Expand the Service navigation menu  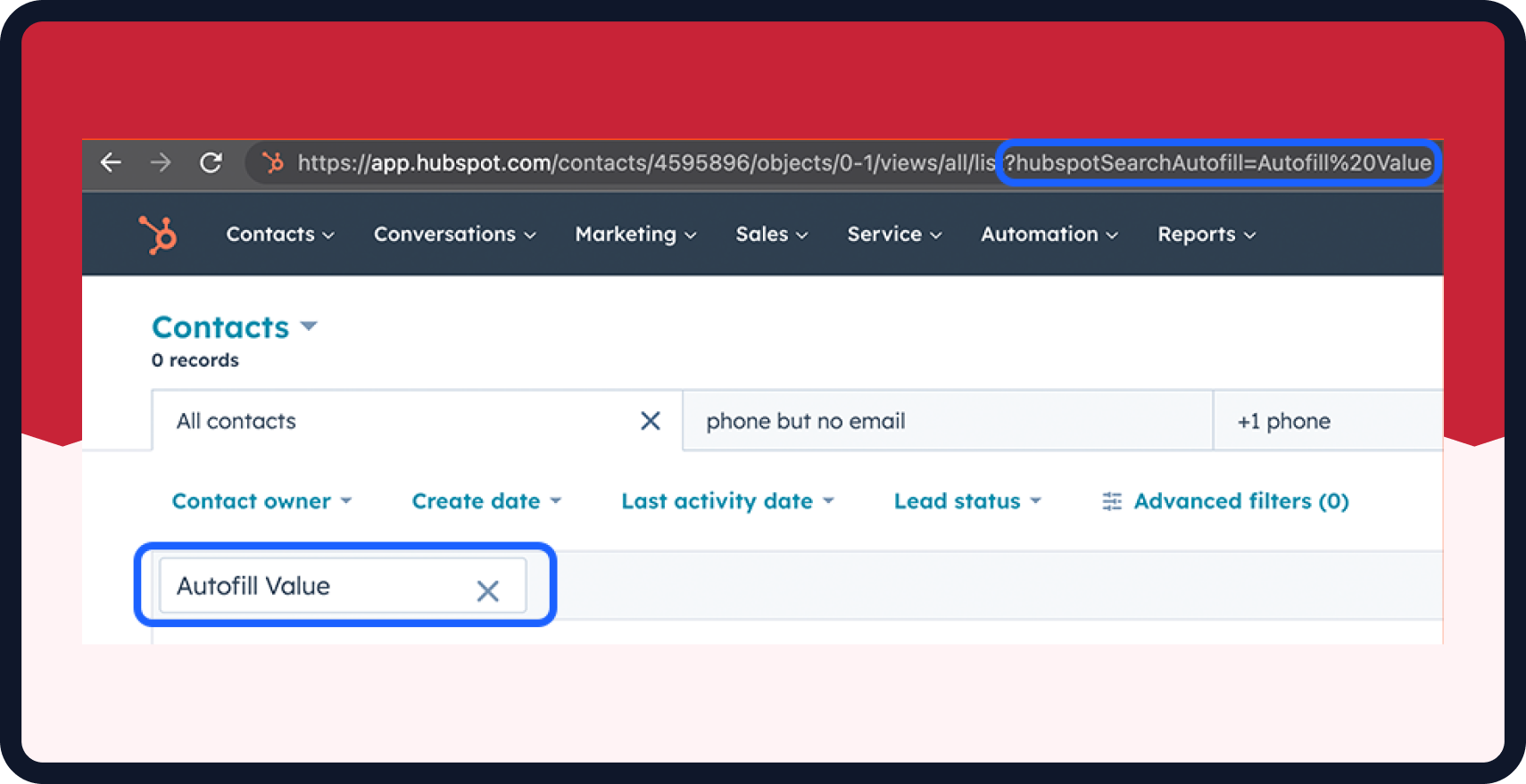coord(893,235)
